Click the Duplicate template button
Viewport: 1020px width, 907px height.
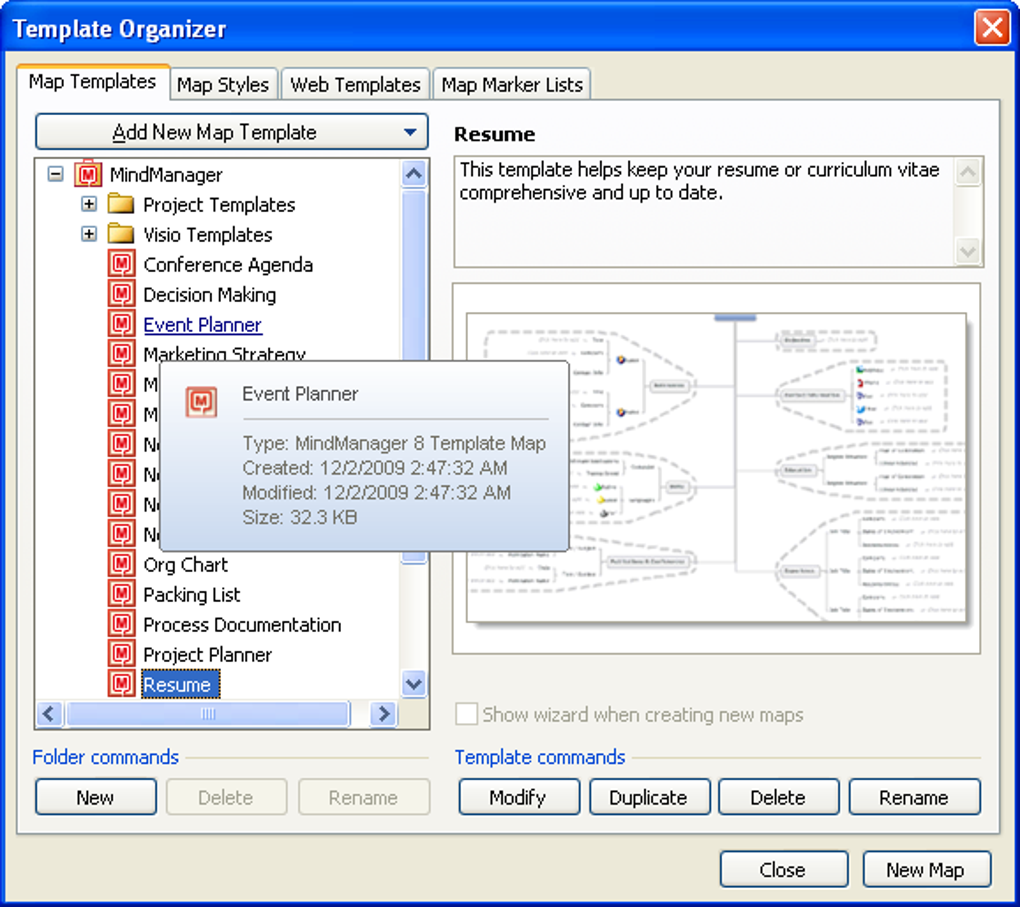649,797
